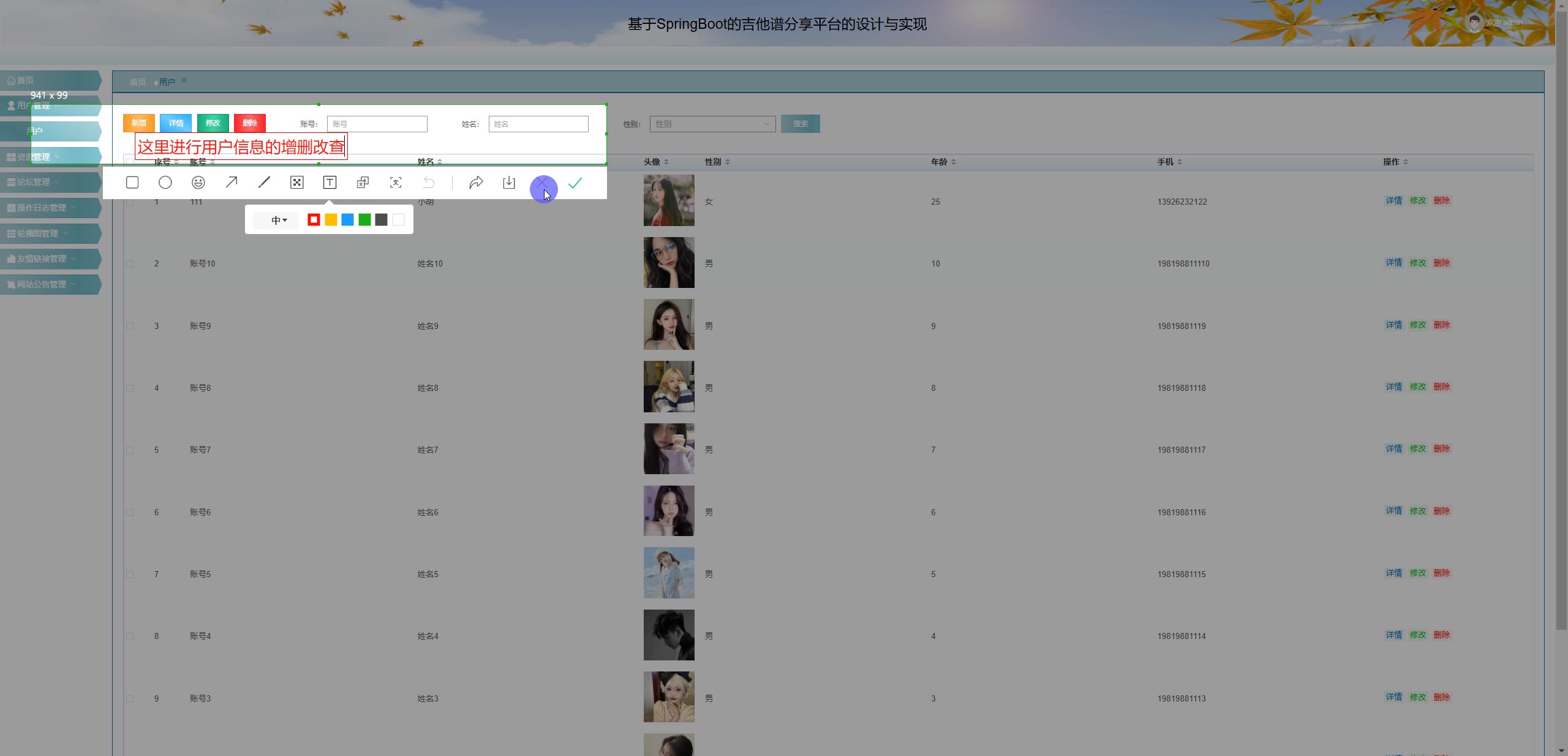This screenshot has width=1568, height=756.
Task: Click the OCR text recognition icon
Action: click(x=396, y=183)
